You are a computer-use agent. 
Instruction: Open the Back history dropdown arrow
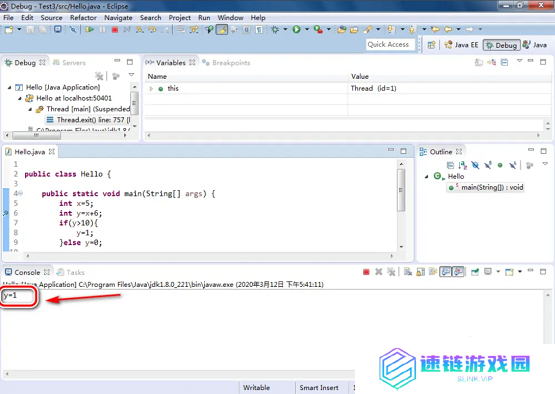tap(459, 29)
